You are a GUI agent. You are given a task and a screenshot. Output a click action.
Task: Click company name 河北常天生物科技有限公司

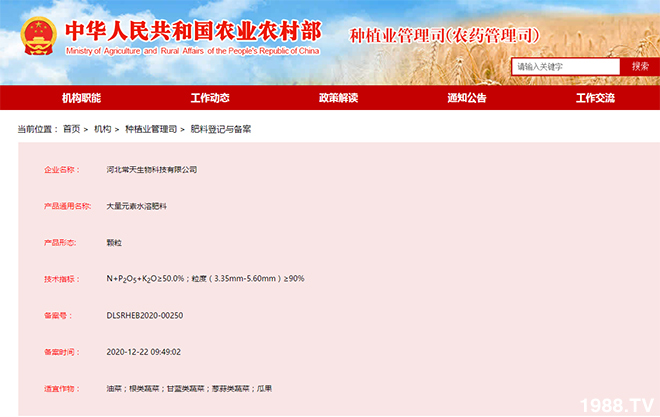pyautogui.click(x=152, y=170)
